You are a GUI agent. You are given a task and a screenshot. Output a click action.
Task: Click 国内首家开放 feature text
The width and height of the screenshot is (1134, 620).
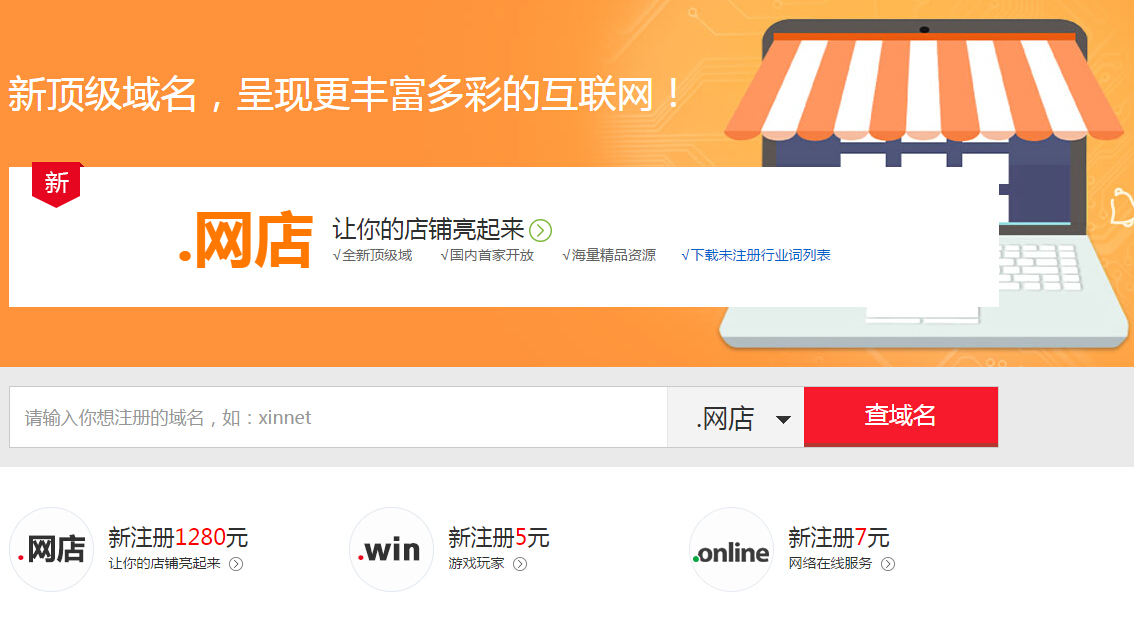point(487,255)
